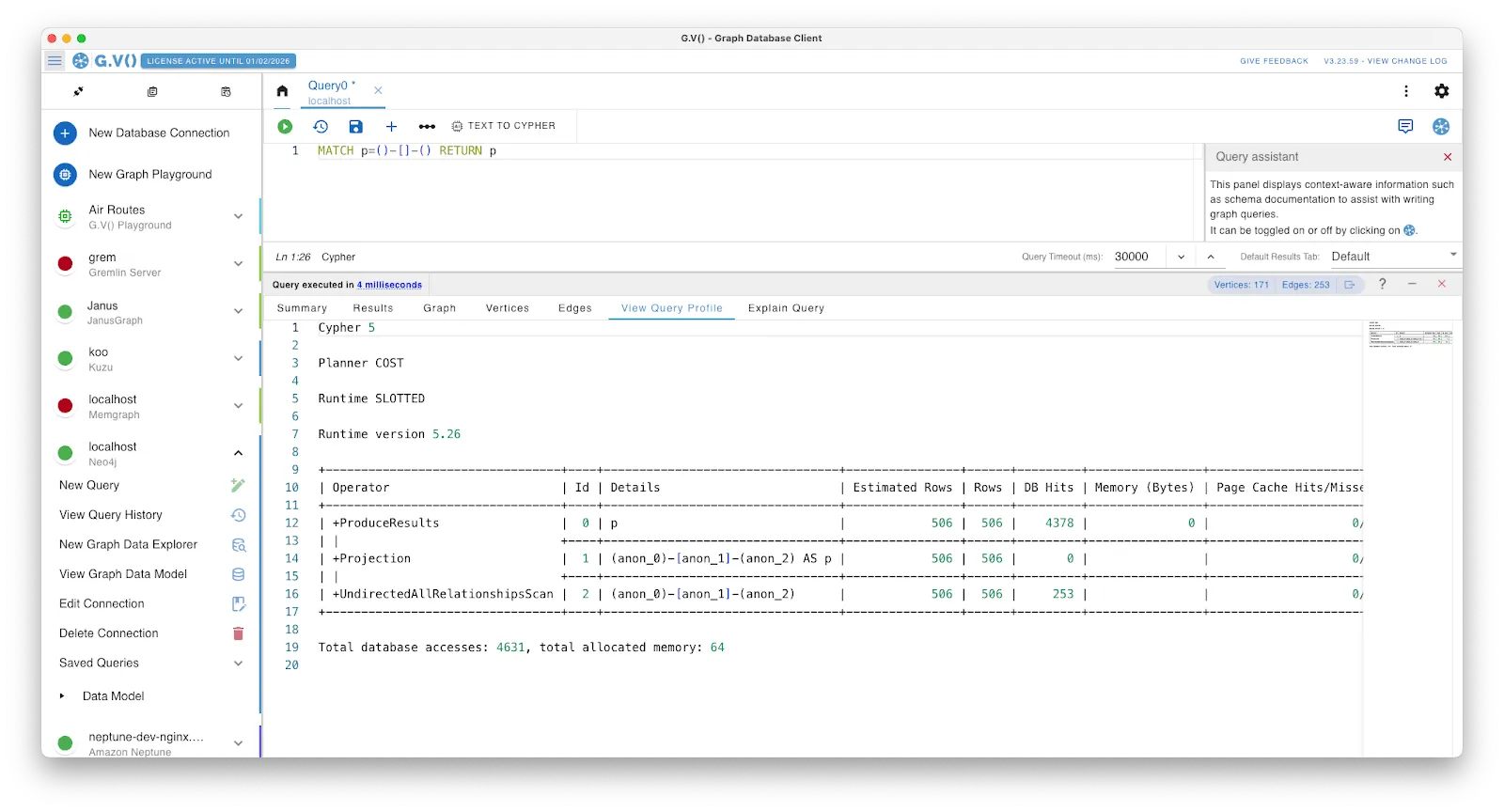Click the calendar-style icon in the sidebar header

coord(226,91)
